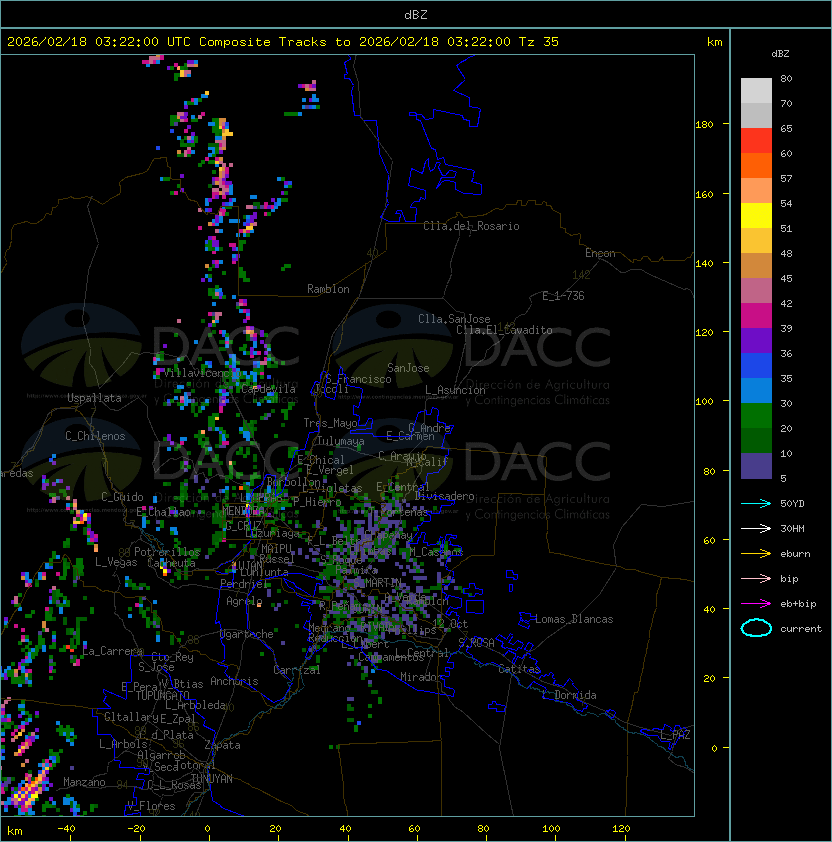Click the cyan 'current' ellipse legend symbol
The image size is (832, 842).
[756, 628]
